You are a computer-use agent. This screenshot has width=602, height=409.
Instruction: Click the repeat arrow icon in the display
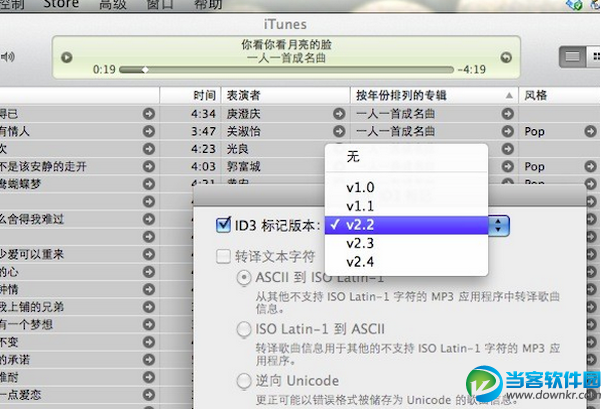click(506, 58)
